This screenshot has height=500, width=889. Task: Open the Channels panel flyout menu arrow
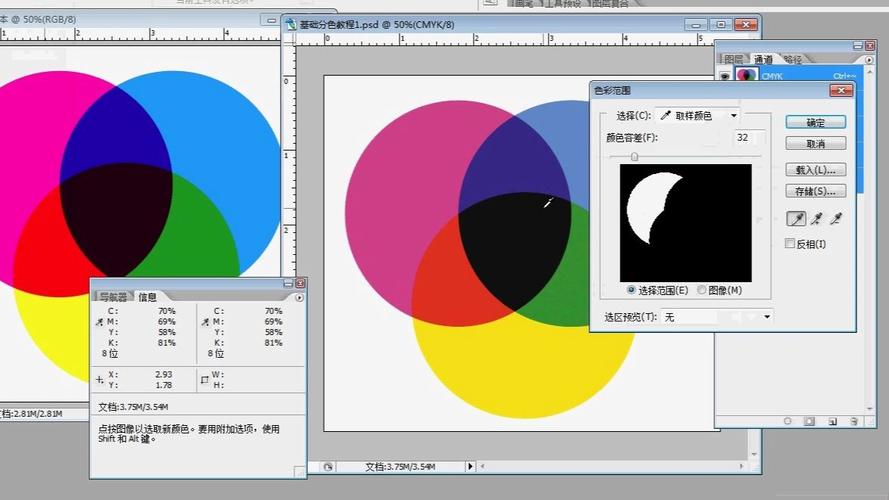pos(869,59)
